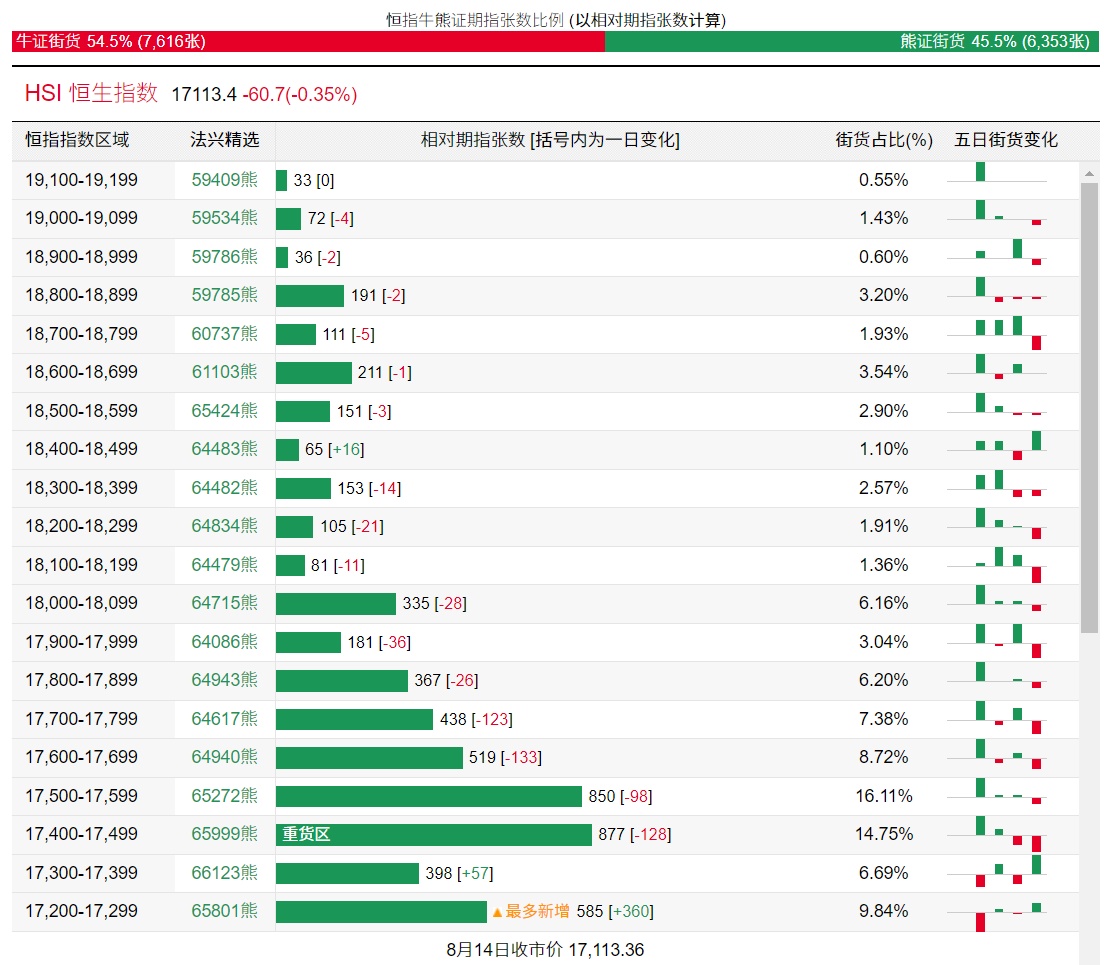
Task: Click the 66123熊 warrant code
Action: [224, 873]
